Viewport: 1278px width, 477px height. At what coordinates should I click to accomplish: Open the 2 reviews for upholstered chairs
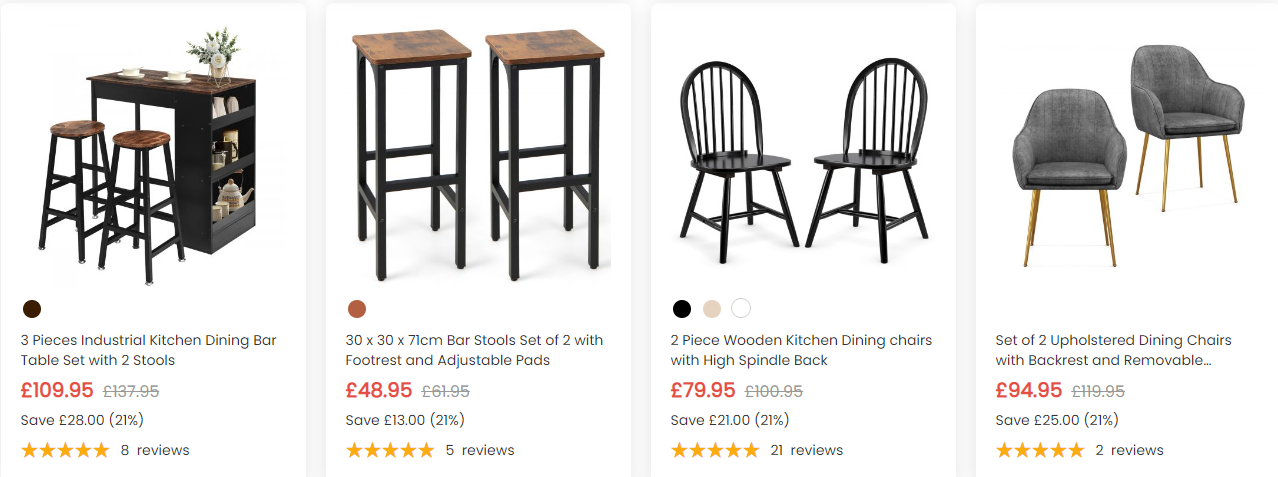tap(1130, 450)
